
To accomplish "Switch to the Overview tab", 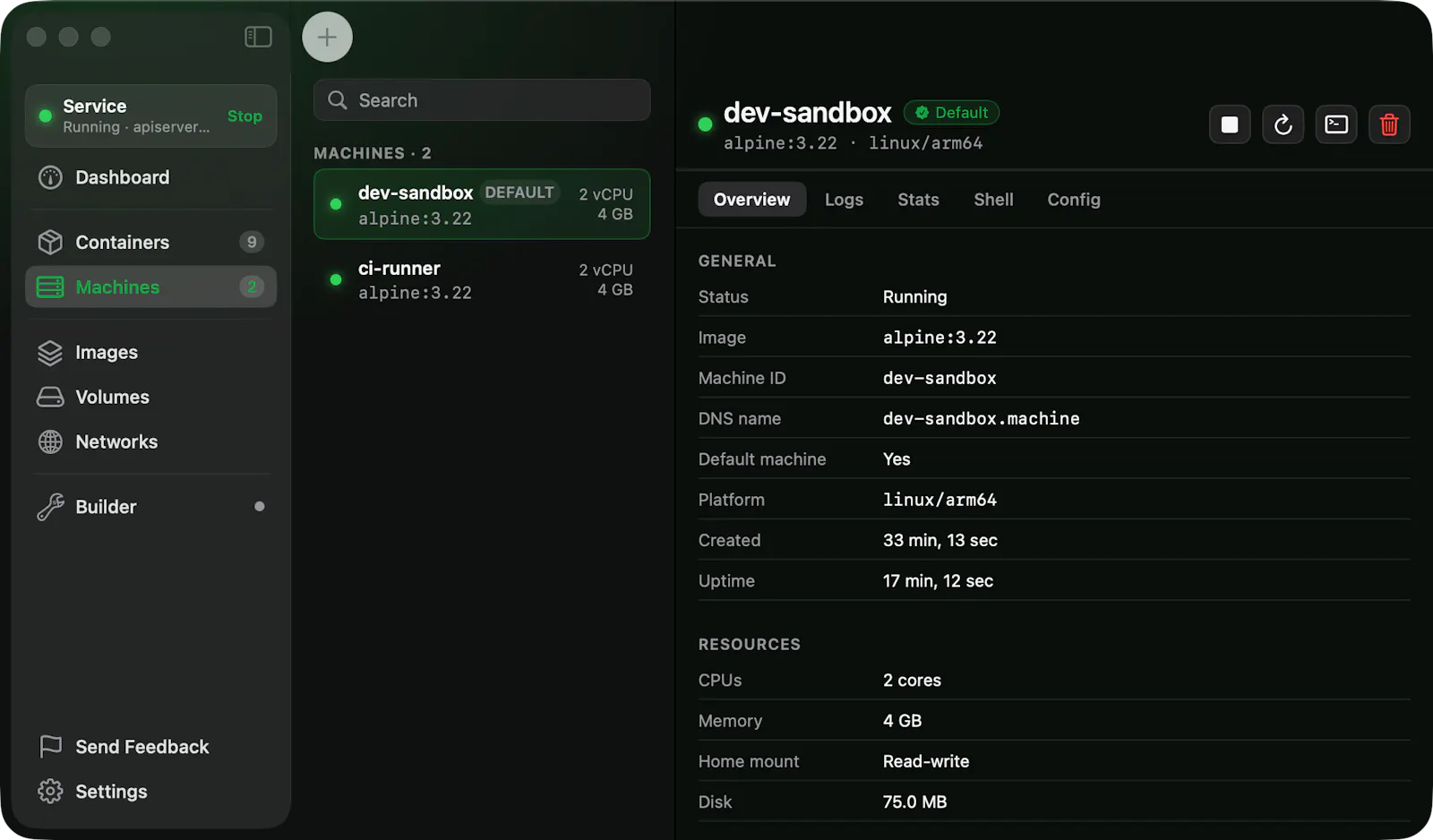I will 751,200.
